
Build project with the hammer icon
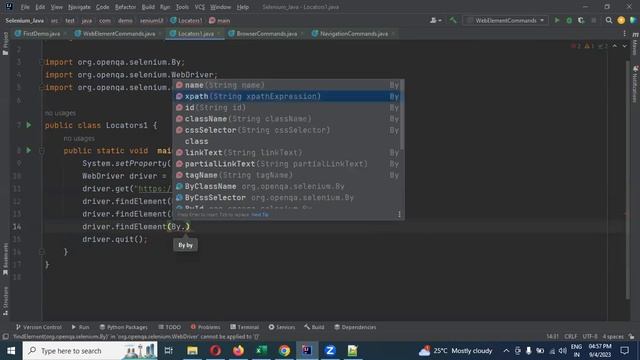pos(453,20)
